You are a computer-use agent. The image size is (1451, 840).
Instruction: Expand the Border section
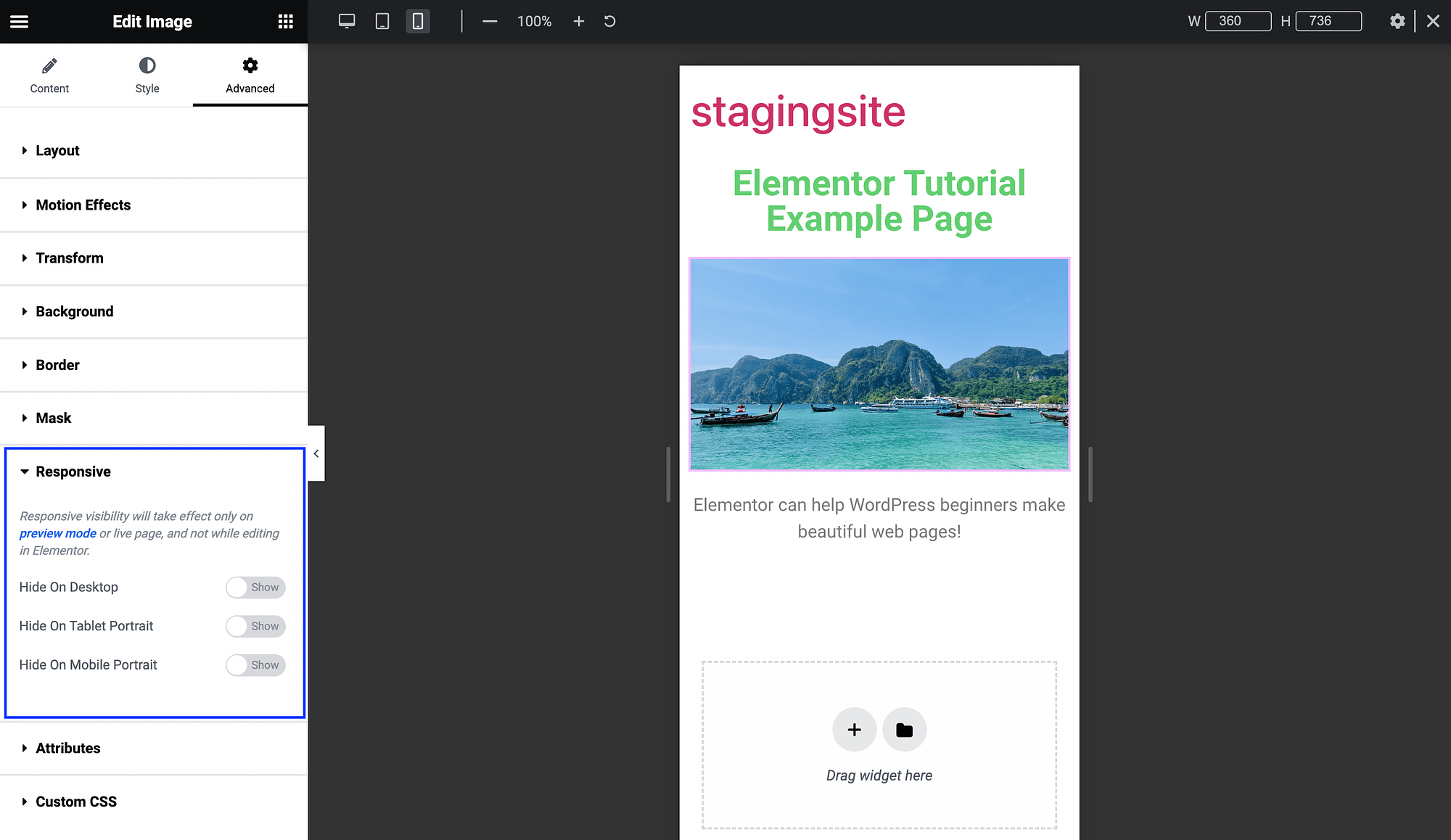153,365
